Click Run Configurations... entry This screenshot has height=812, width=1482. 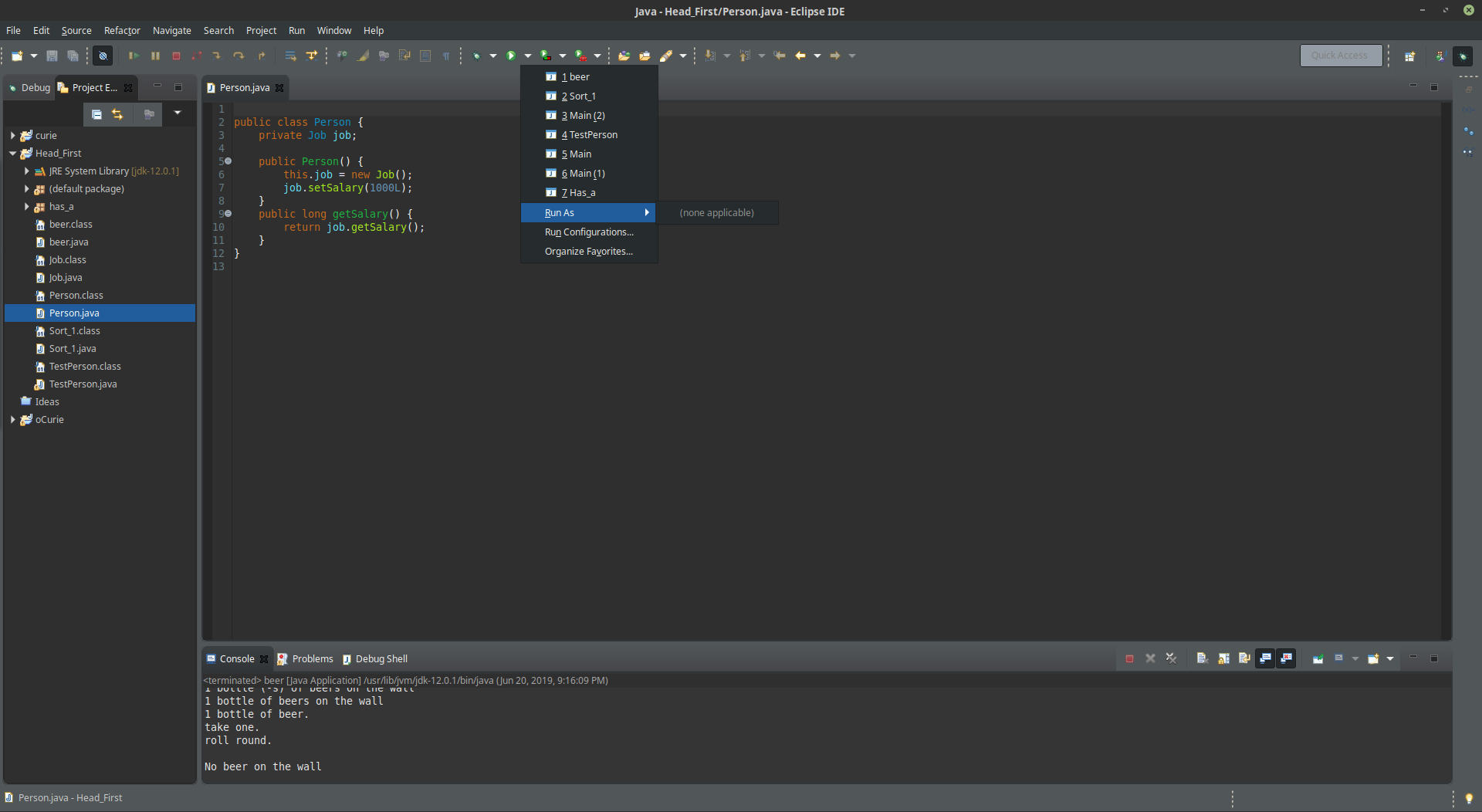(590, 232)
